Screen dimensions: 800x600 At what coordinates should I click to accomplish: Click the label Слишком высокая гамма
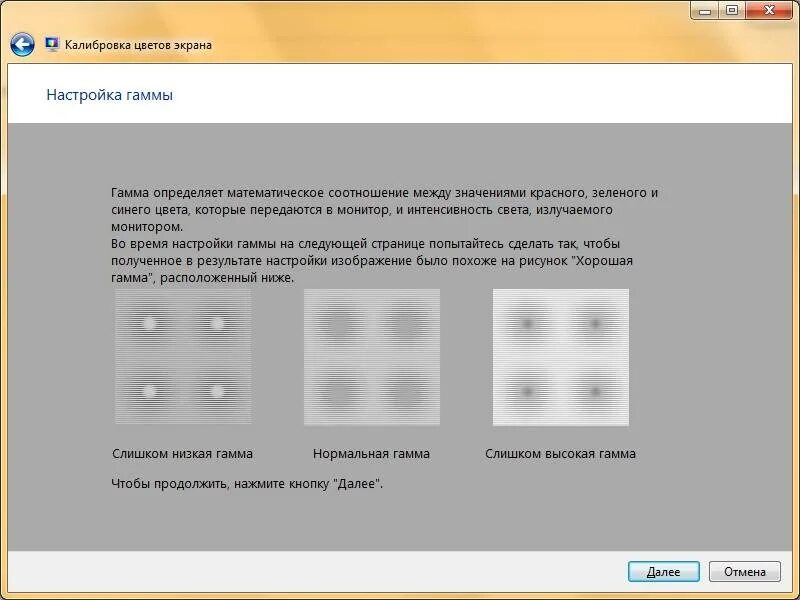point(560,454)
